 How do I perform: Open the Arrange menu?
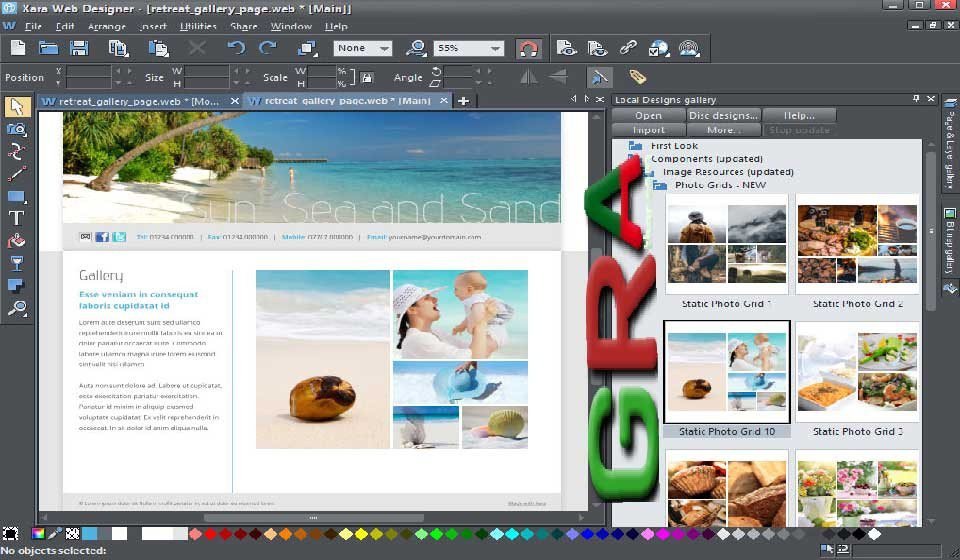click(107, 26)
